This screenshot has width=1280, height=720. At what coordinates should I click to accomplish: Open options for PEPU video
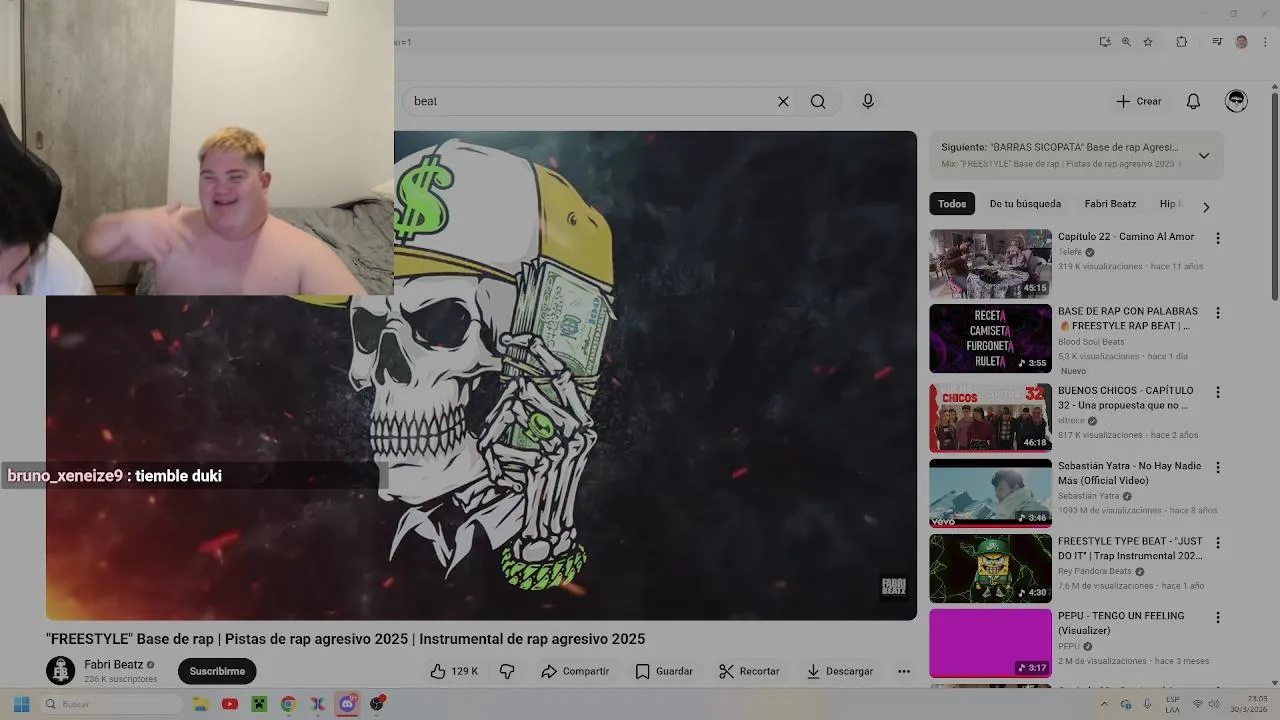1217,617
